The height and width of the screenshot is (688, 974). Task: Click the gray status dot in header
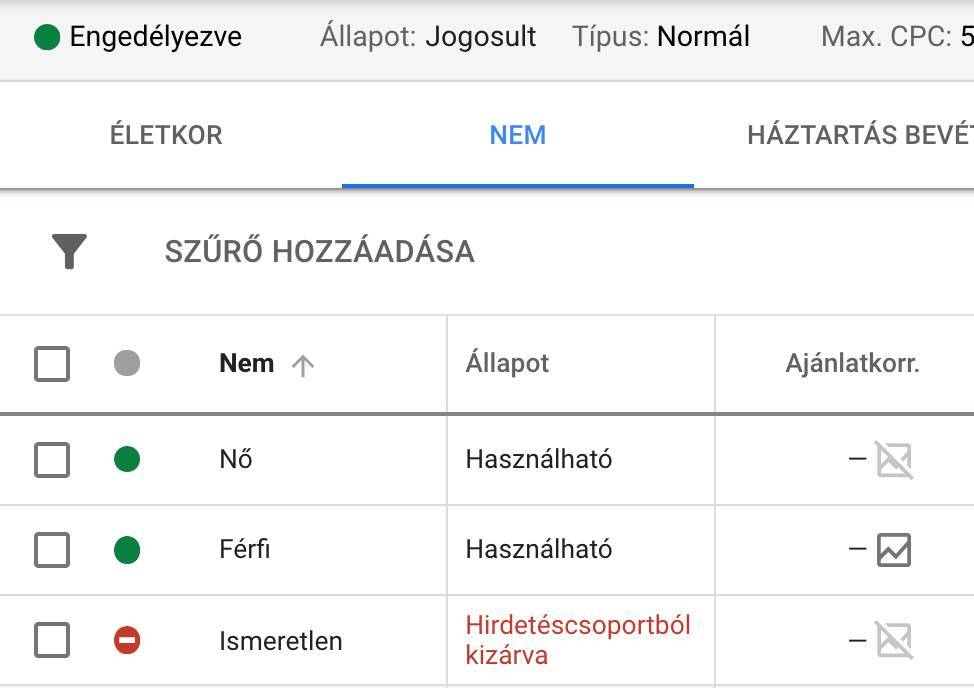(x=127, y=363)
